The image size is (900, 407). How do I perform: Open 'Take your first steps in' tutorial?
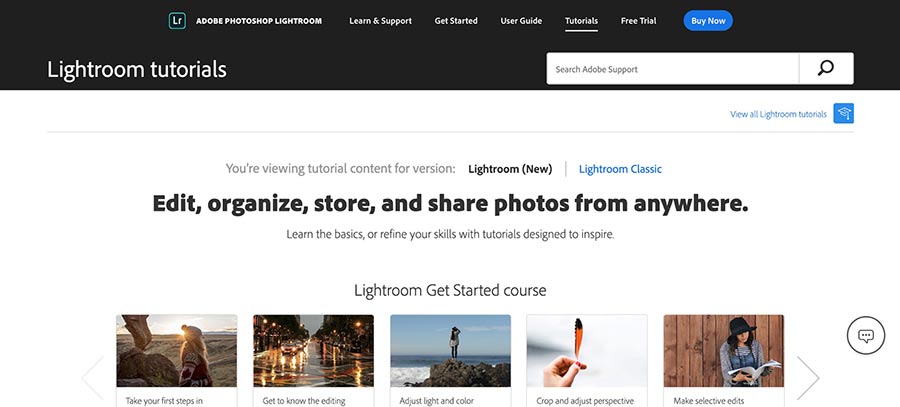(164, 401)
